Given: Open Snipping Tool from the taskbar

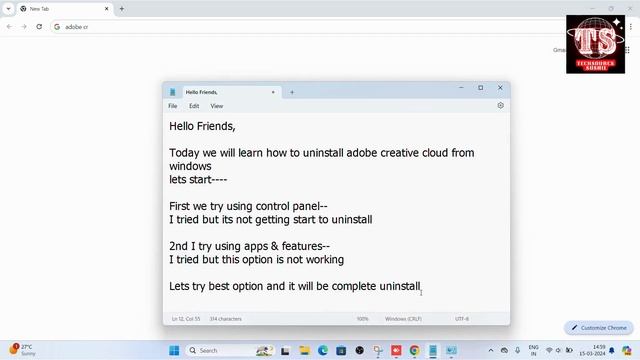Looking at the screenshot, I should tap(378, 350).
